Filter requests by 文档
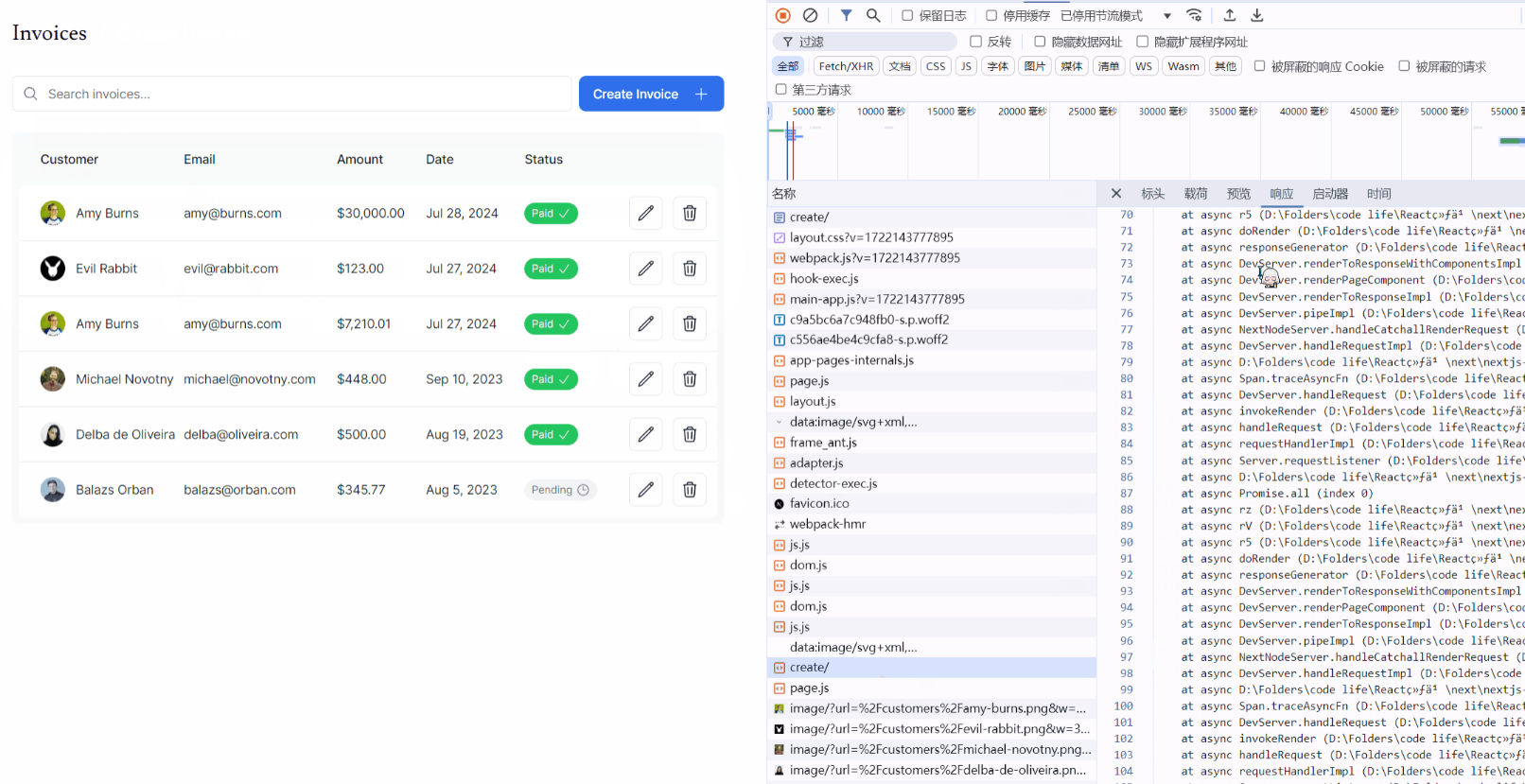 pos(900,66)
